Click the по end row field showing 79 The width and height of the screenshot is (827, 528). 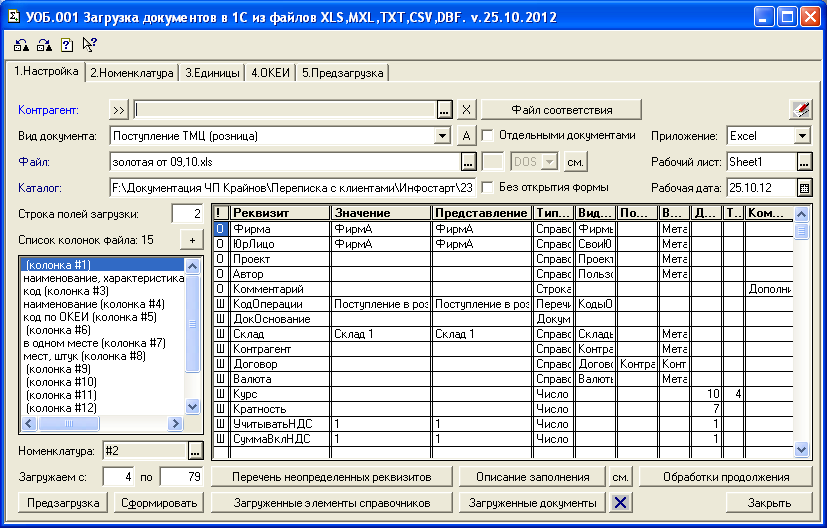(181, 477)
